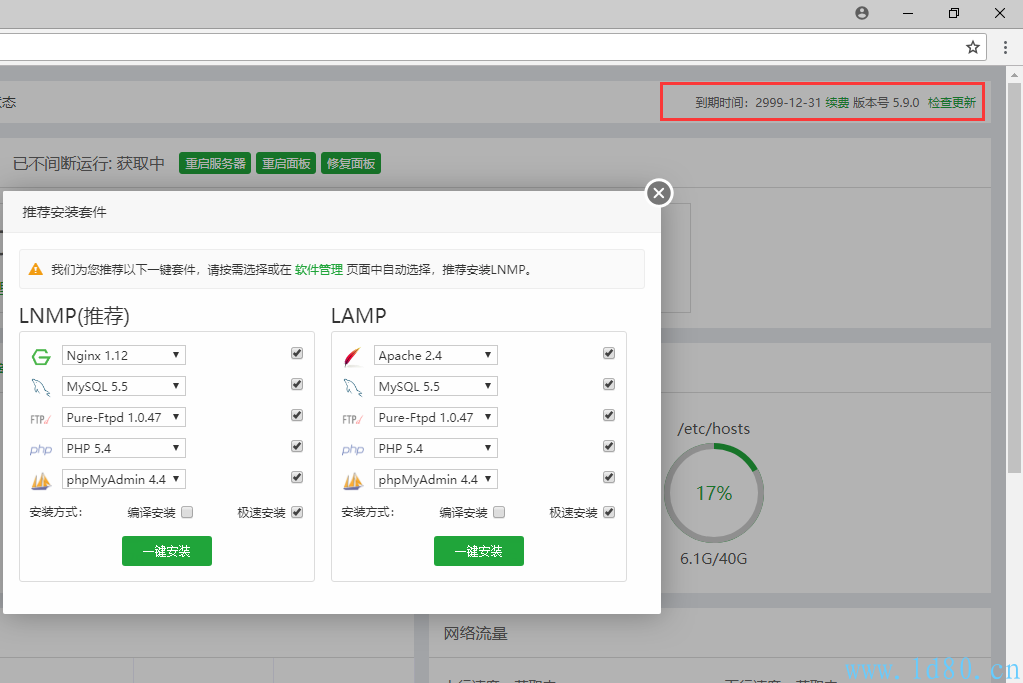Click the LNMP(推荐) heading
This screenshot has width=1023, height=683.
tap(74, 316)
